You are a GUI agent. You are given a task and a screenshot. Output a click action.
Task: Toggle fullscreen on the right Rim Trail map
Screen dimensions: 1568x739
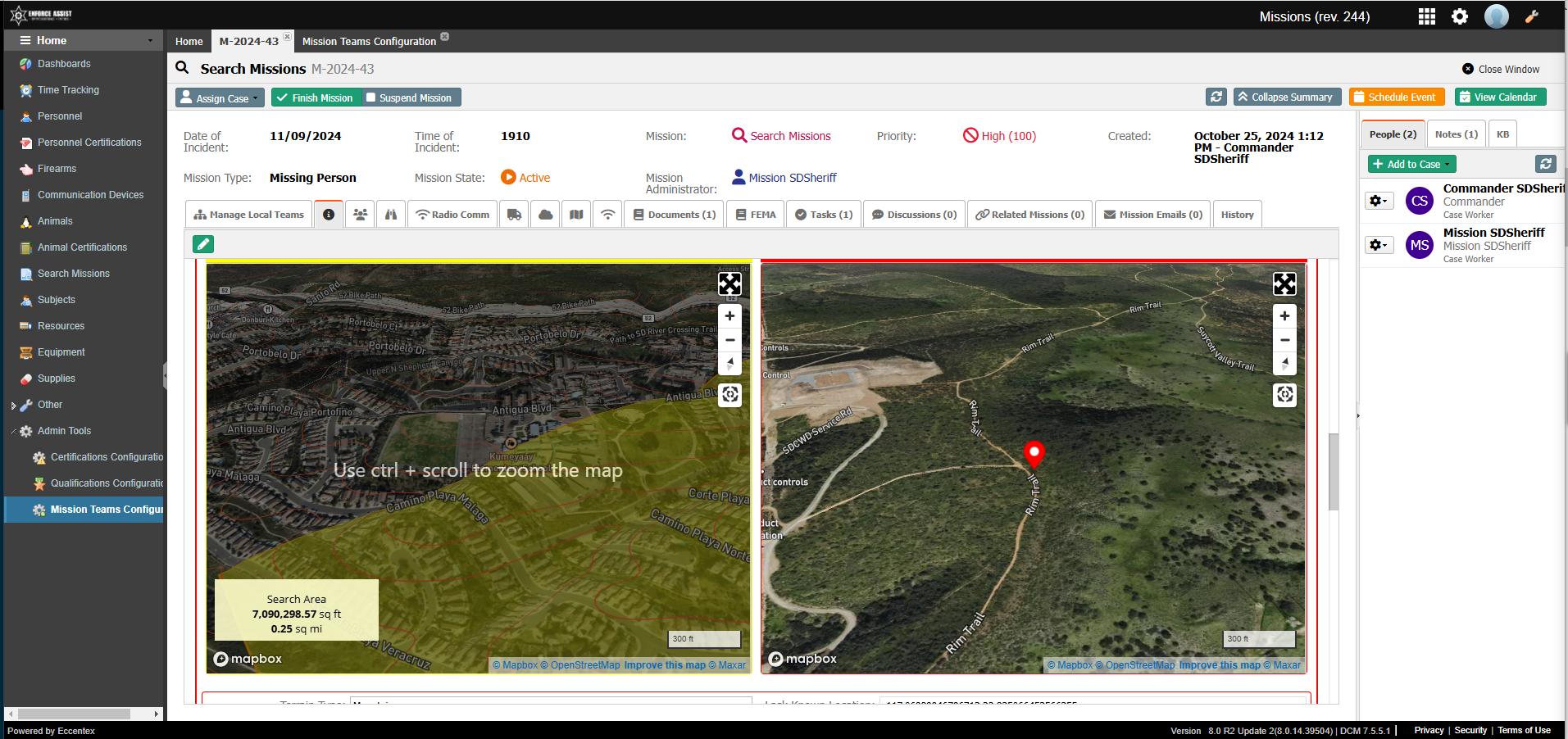point(1284,284)
